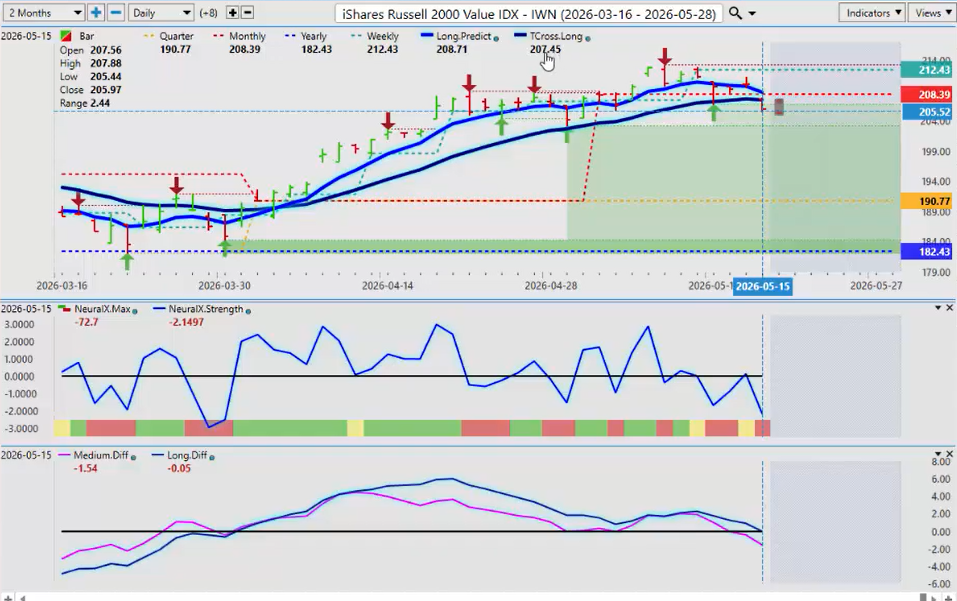Click the 205.52 current price tag
957x601 pixels.
926,112
